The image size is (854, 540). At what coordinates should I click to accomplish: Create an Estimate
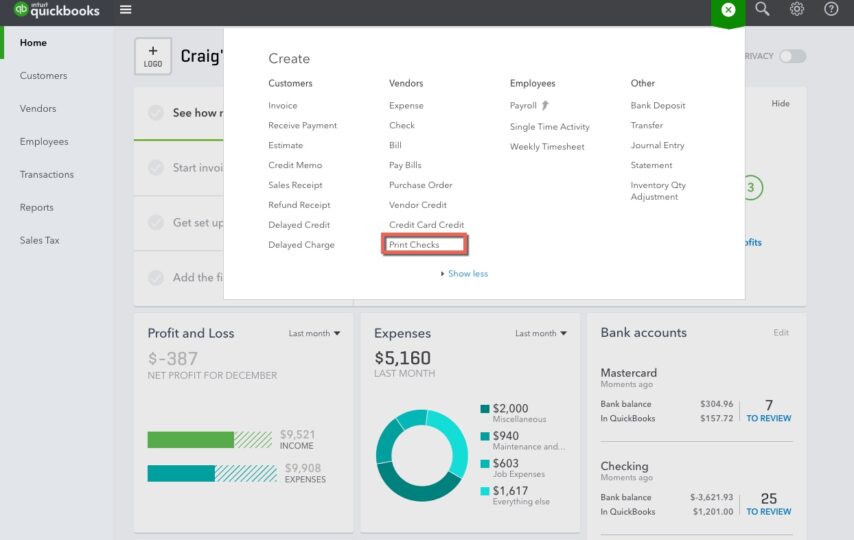pos(285,145)
